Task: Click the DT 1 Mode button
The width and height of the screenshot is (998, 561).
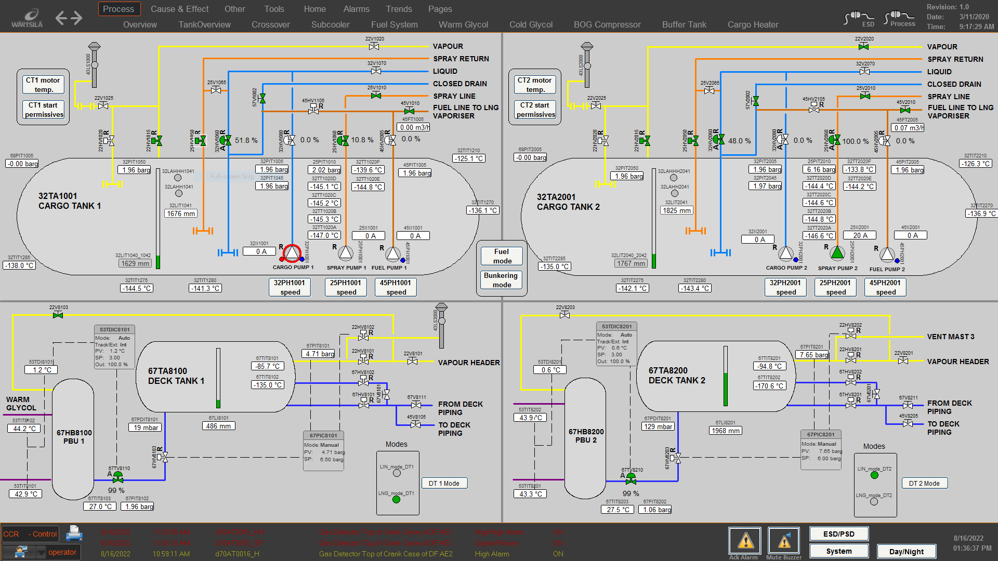Action: point(444,483)
